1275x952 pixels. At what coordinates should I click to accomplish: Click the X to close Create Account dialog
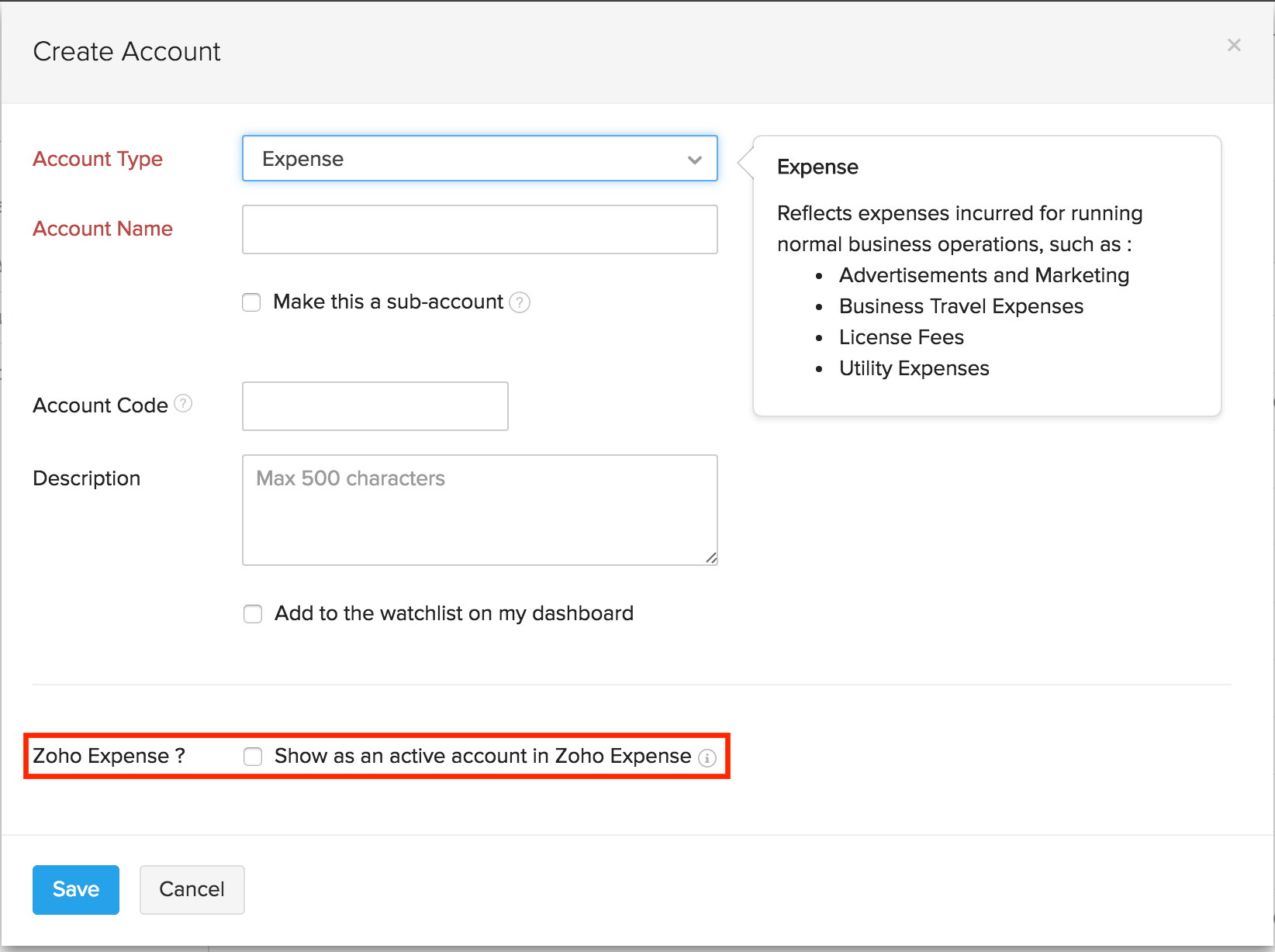tap(1234, 44)
